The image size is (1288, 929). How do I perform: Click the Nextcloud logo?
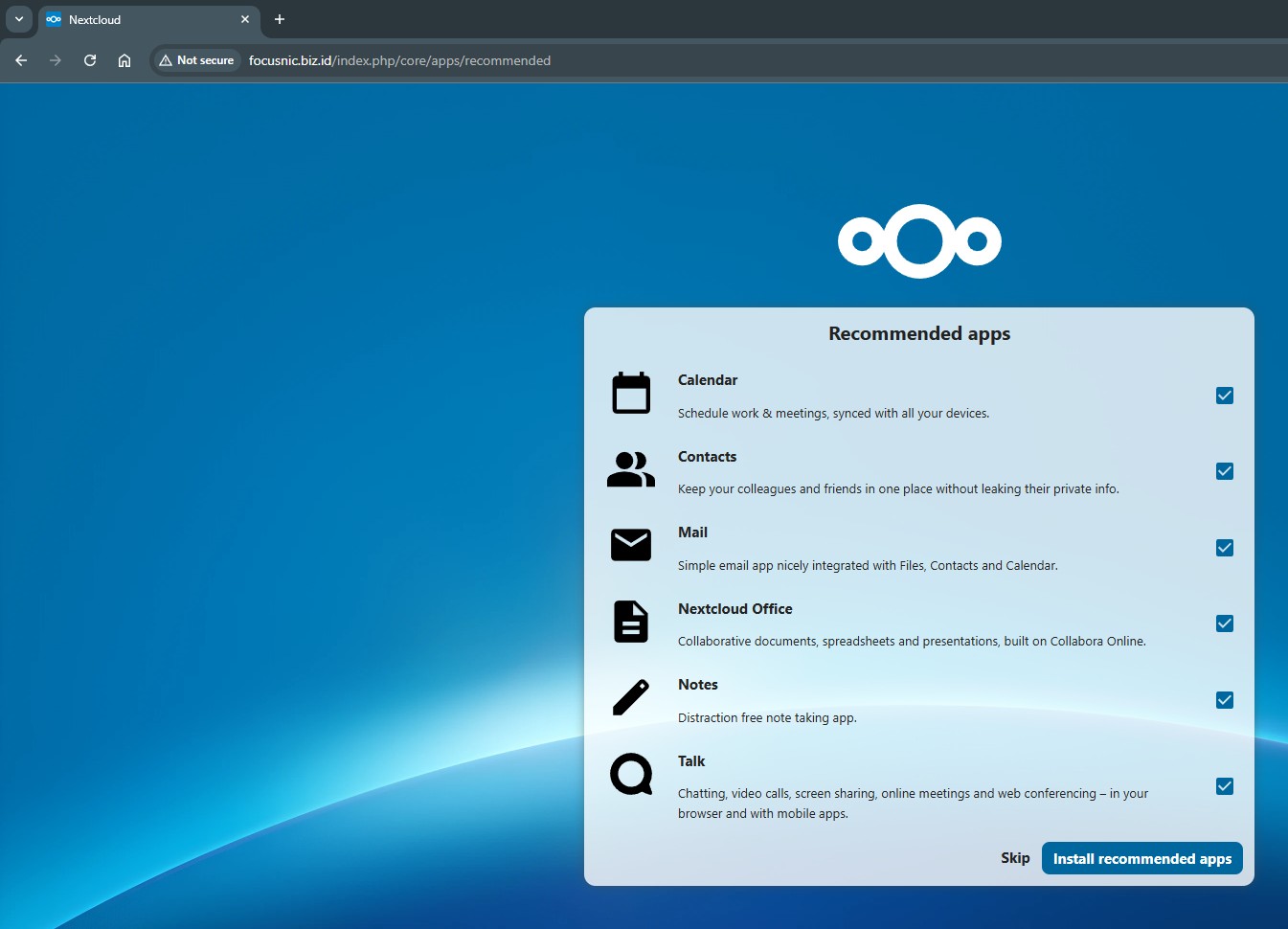click(x=919, y=241)
